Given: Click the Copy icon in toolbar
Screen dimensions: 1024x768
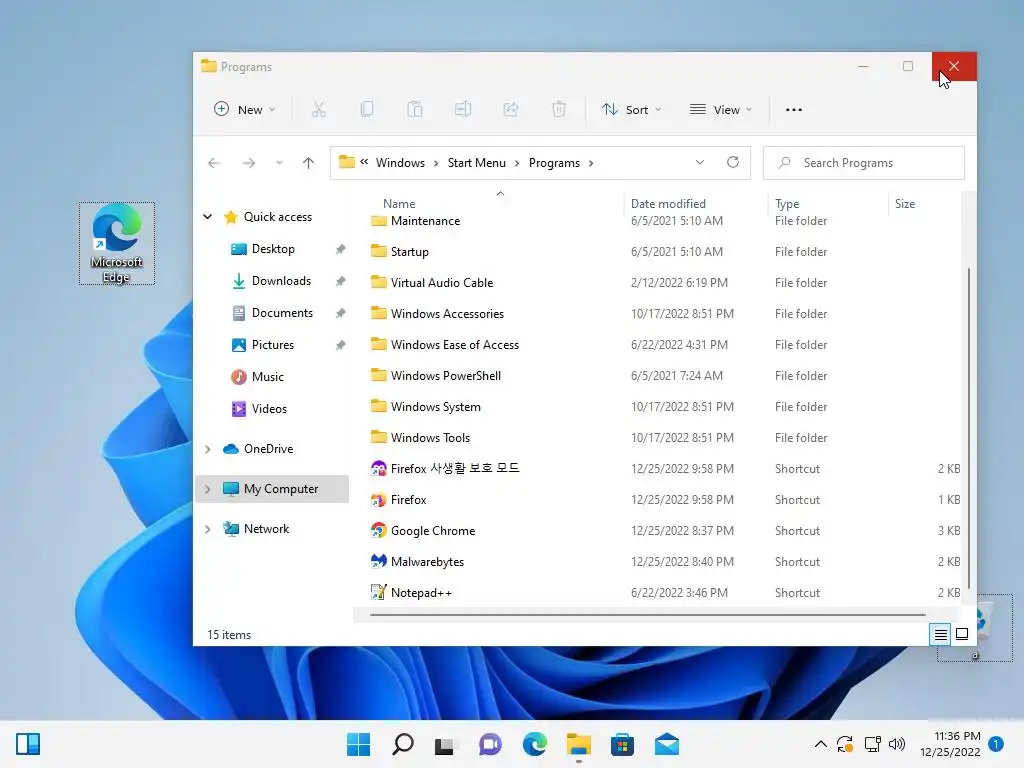Looking at the screenshot, I should (367, 109).
